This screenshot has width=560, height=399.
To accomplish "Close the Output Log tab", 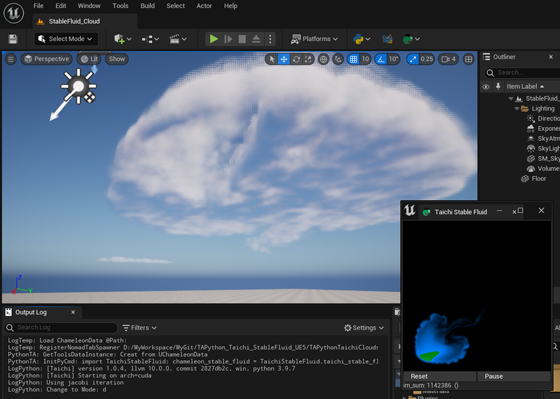I will pyautogui.click(x=73, y=312).
